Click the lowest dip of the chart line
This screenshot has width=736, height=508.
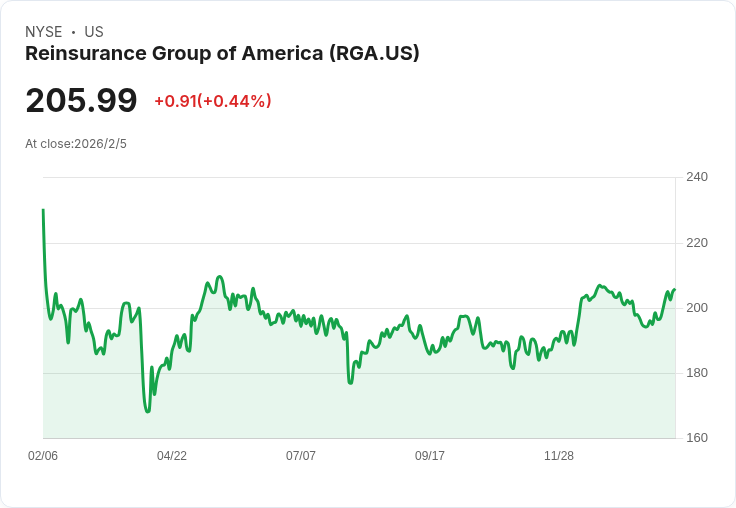click(148, 412)
